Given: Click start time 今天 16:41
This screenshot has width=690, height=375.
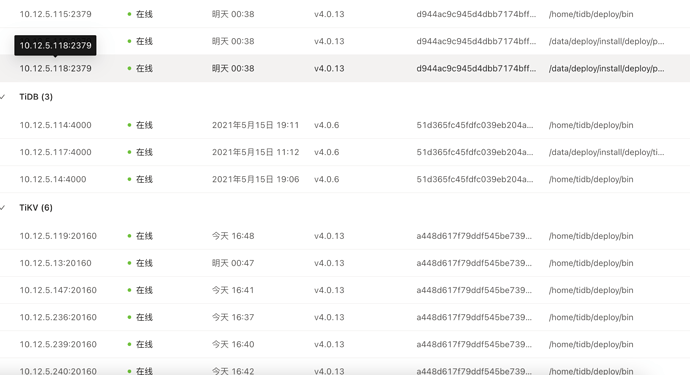Looking at the screenshot, I should tap(233, 290).
